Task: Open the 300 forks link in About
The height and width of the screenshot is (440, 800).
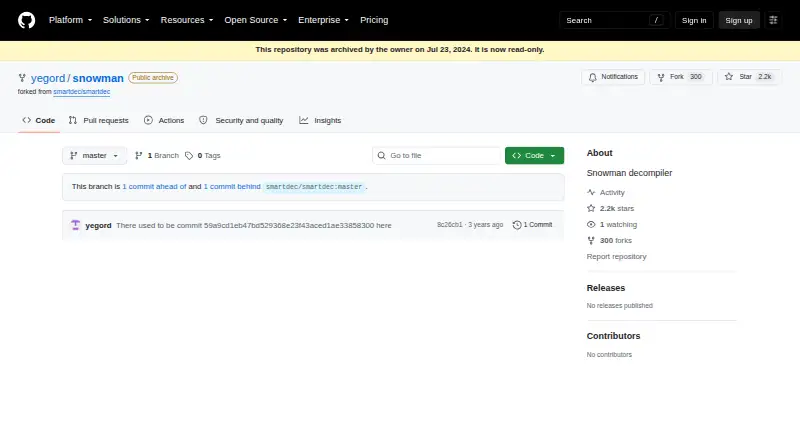Action: click(x=609, y=240)
